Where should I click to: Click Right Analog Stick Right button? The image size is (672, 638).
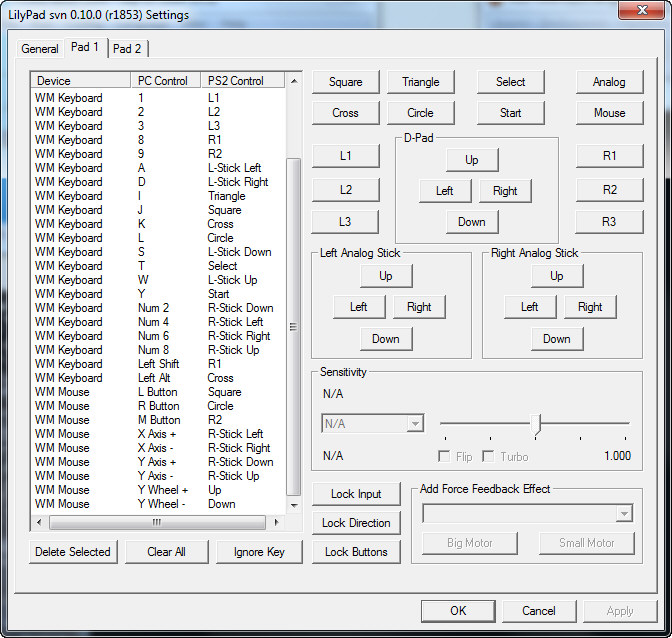point(590,307)
